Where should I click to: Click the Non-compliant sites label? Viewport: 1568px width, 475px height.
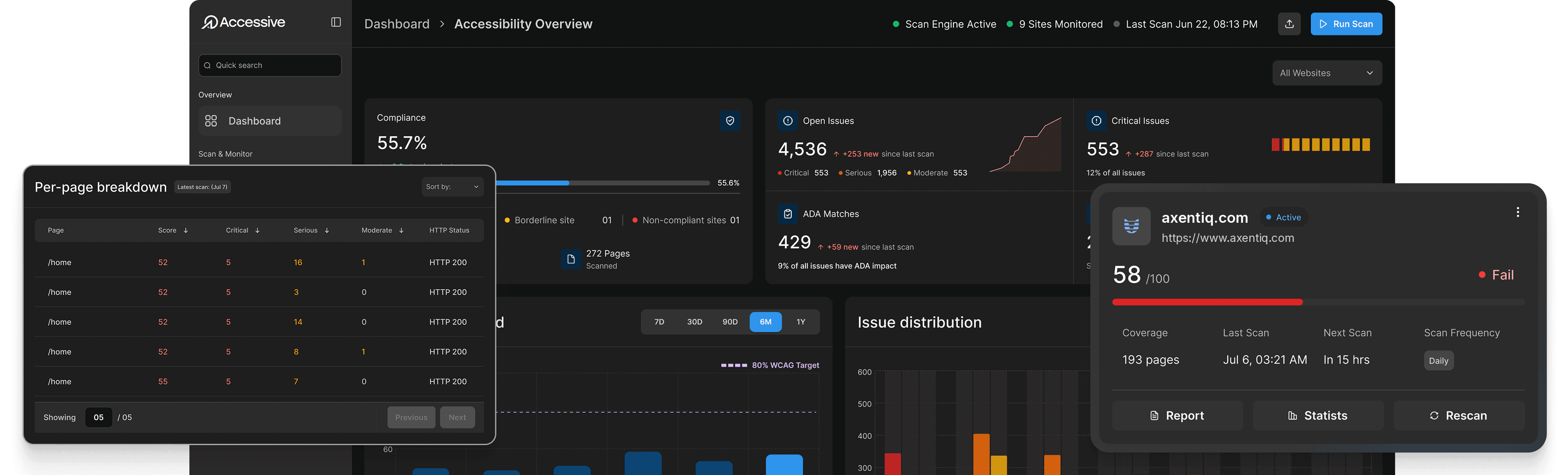point(684,220)
